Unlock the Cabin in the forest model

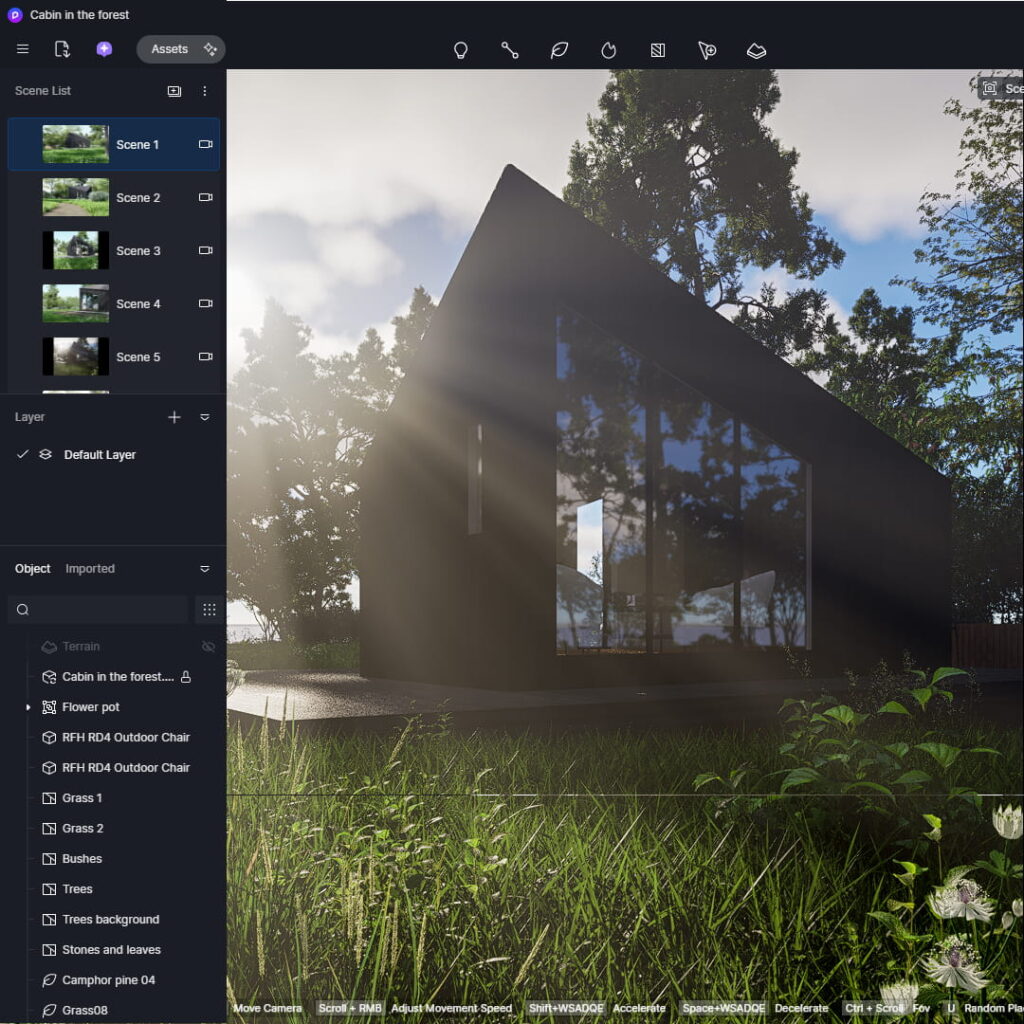185,677
